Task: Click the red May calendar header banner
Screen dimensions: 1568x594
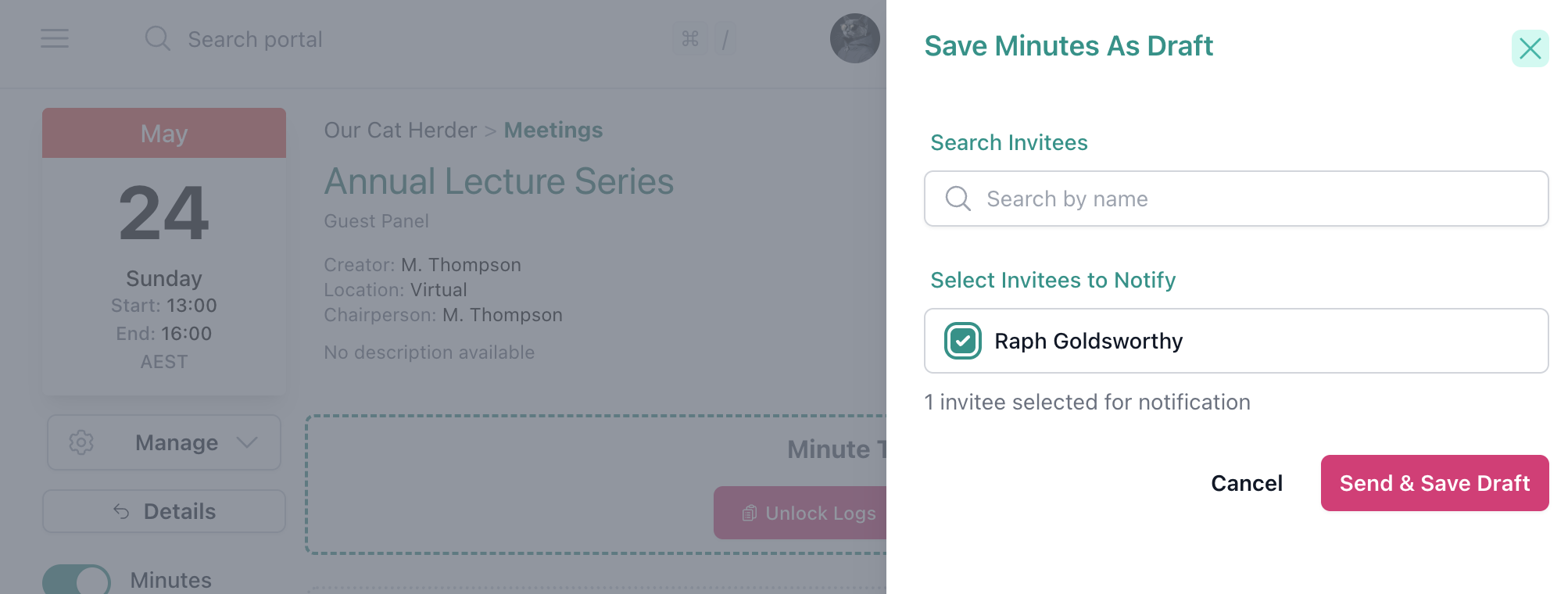Action: (163, 133)
